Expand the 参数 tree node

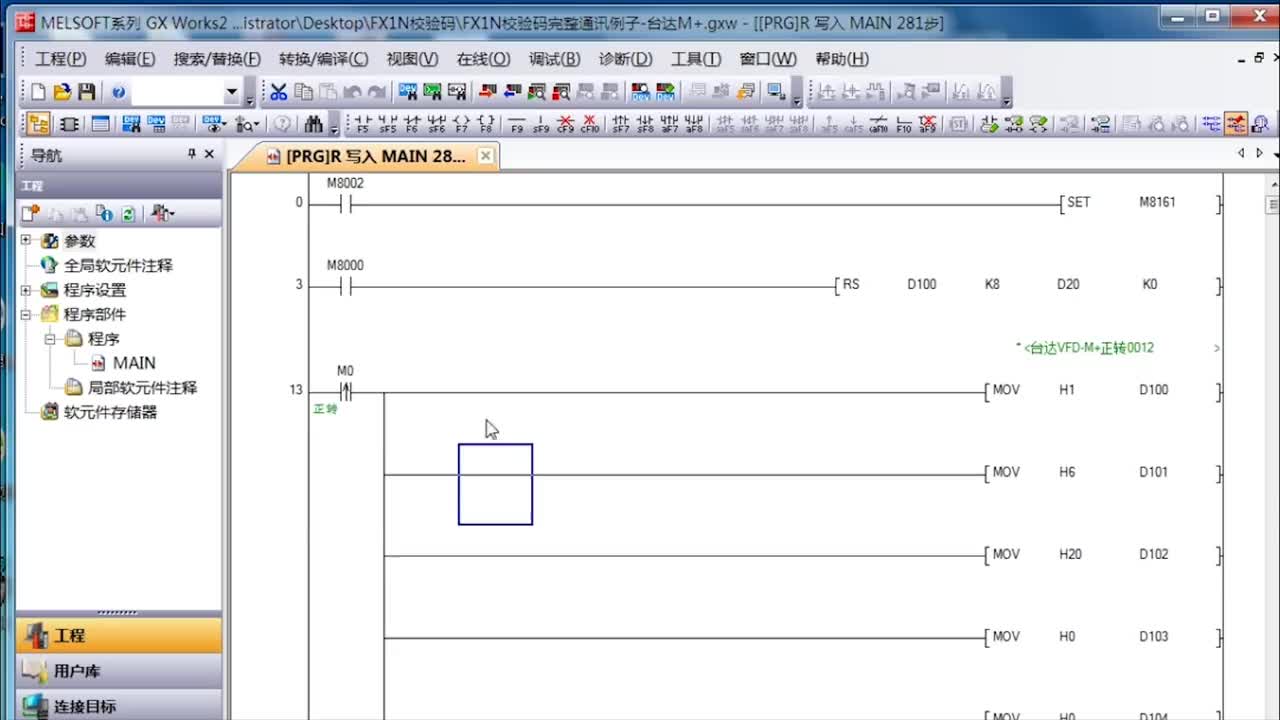click(x=26, y=241)
